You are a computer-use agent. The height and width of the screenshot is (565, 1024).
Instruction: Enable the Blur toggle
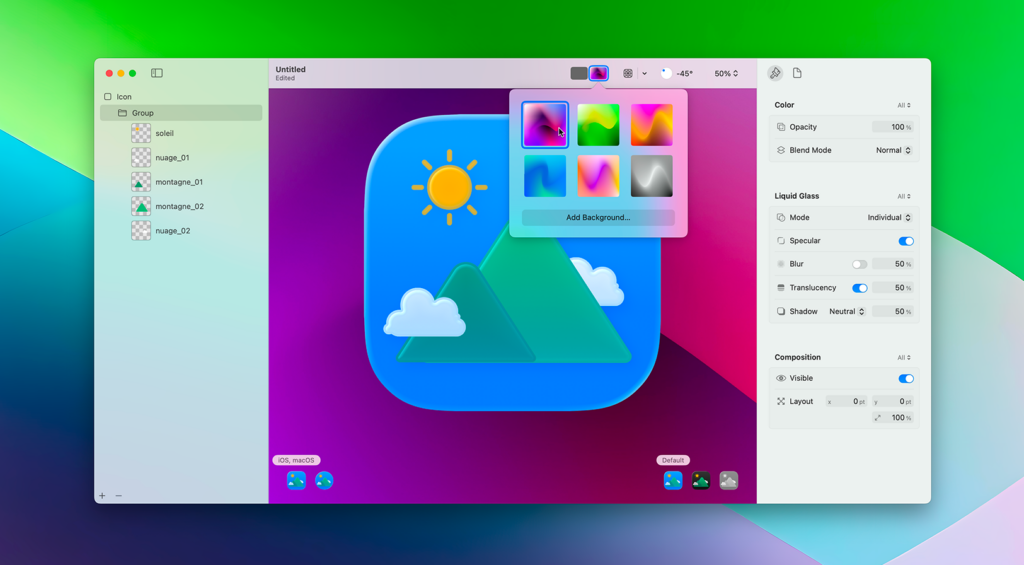pyautogui.click(x=859, y=264)
